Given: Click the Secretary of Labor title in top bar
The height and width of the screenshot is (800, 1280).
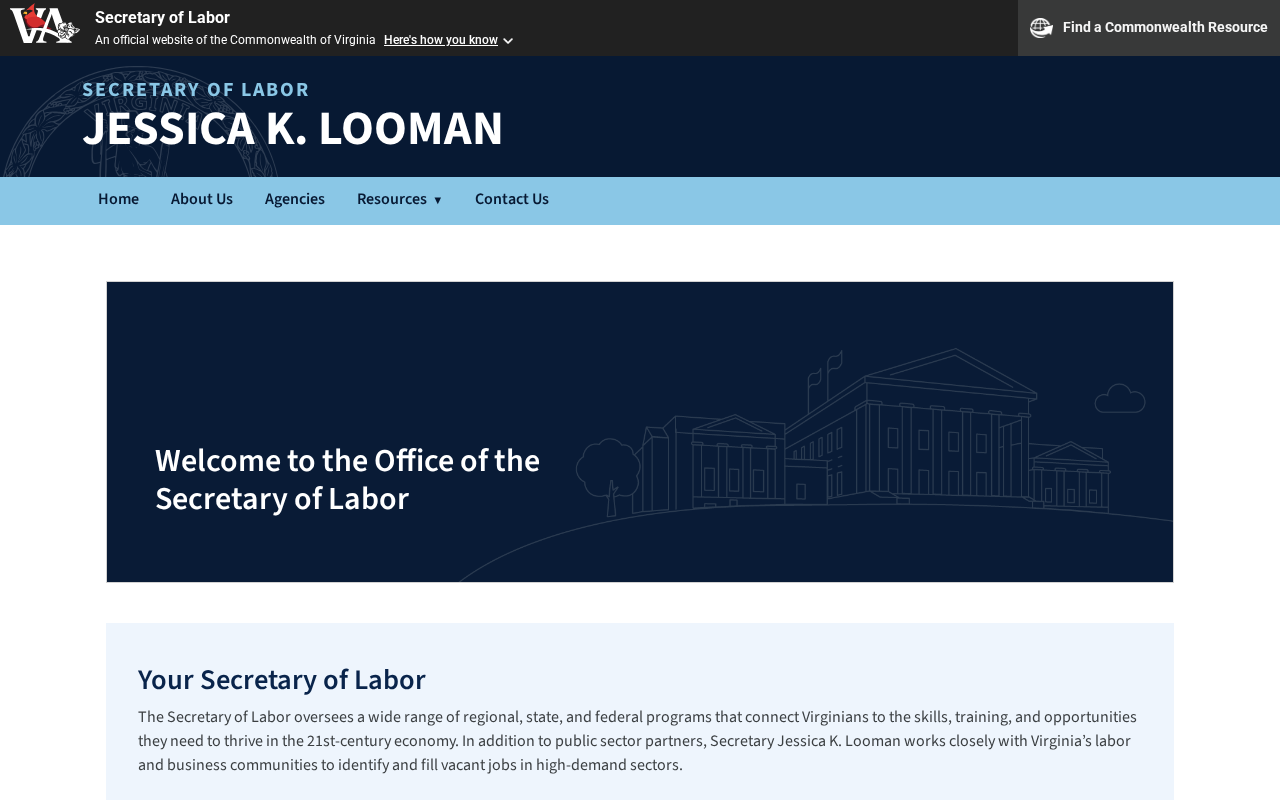Looking at the screenshot, I should [x=162, y=18].
